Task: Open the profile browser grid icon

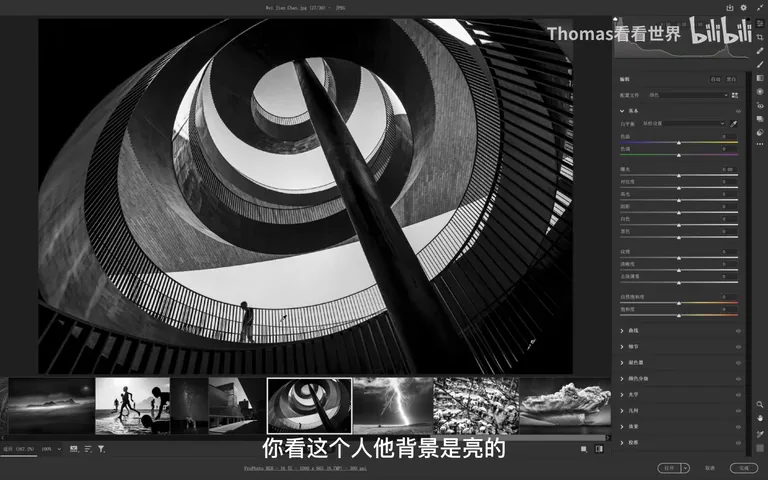Action: click(x=735, y=95)
